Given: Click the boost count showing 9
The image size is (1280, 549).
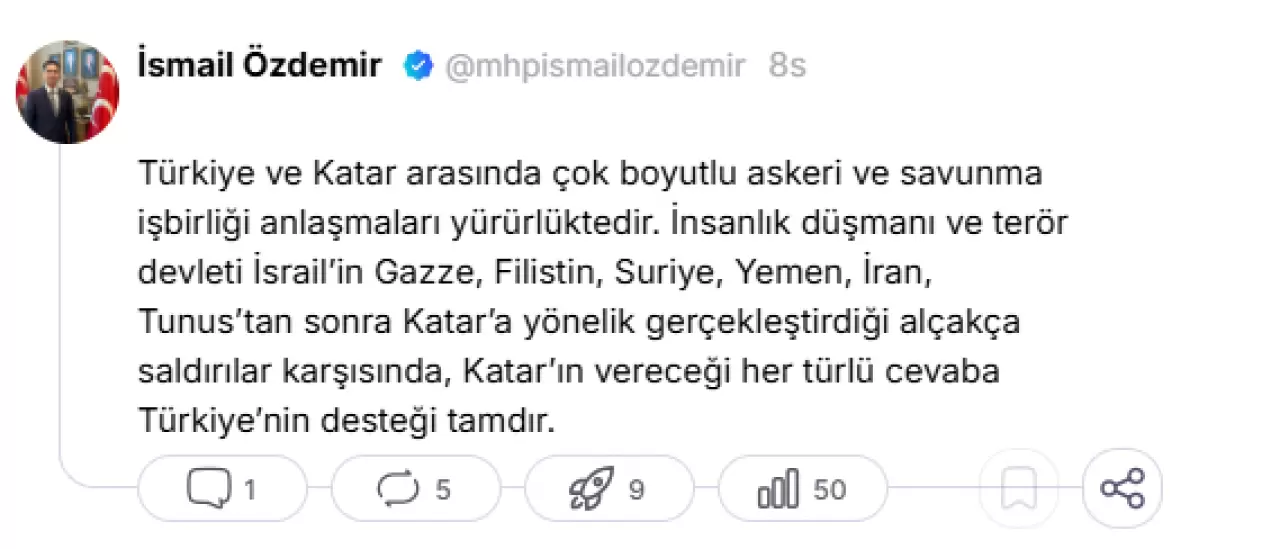Looking at the screenshot, I should (x=636, y=490).
